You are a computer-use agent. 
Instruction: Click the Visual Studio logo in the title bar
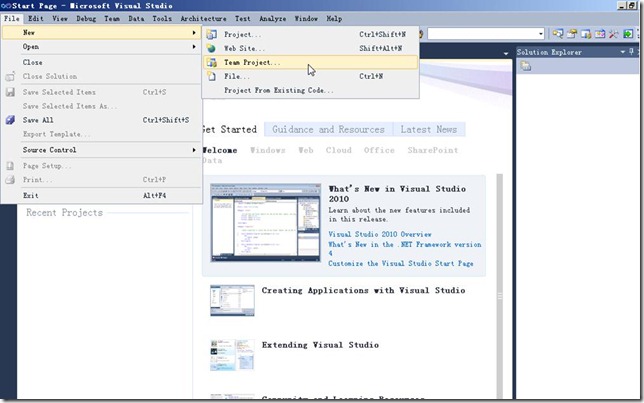[6, 5]
